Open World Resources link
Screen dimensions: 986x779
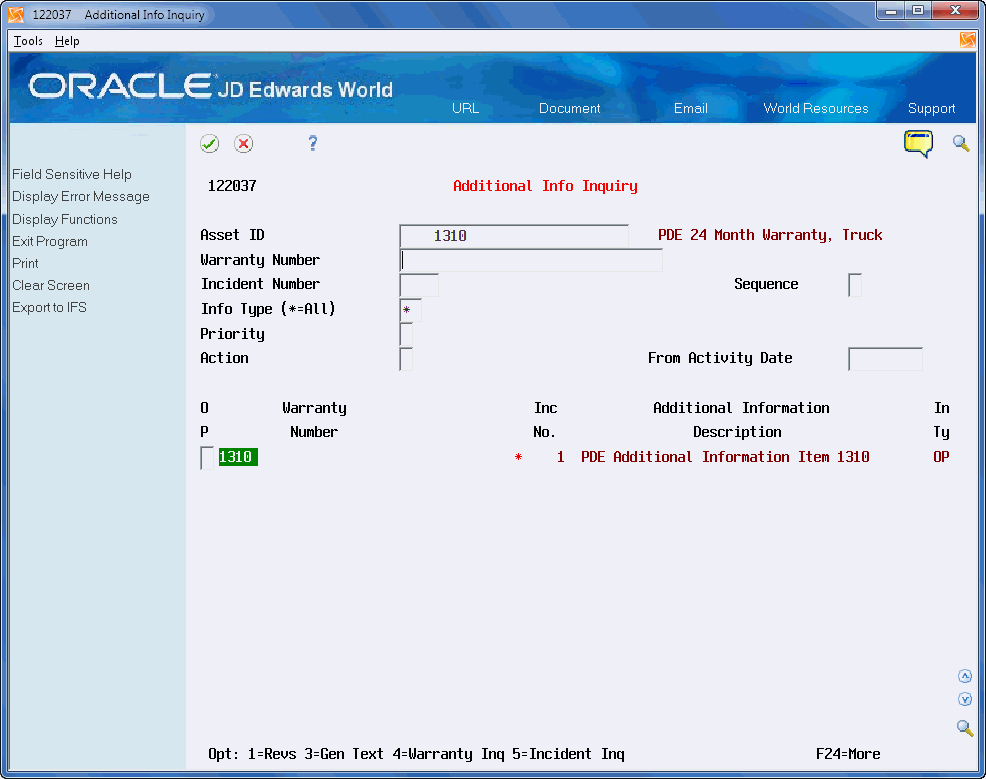(x=816, y=108)
